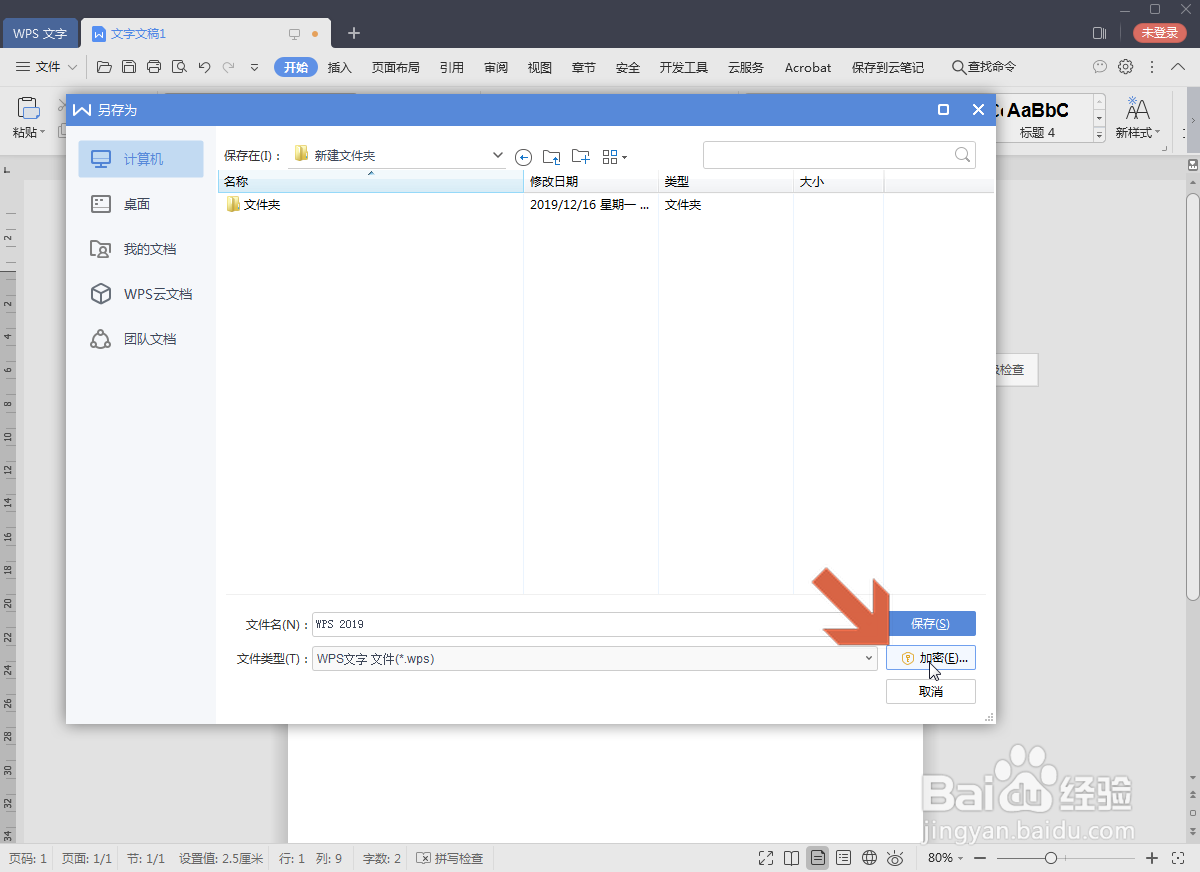Image resolution: width=1200 pixels, height=872 pixels.
Task: Create a new folder using the new-folder icon
Action: click(580, 156)
